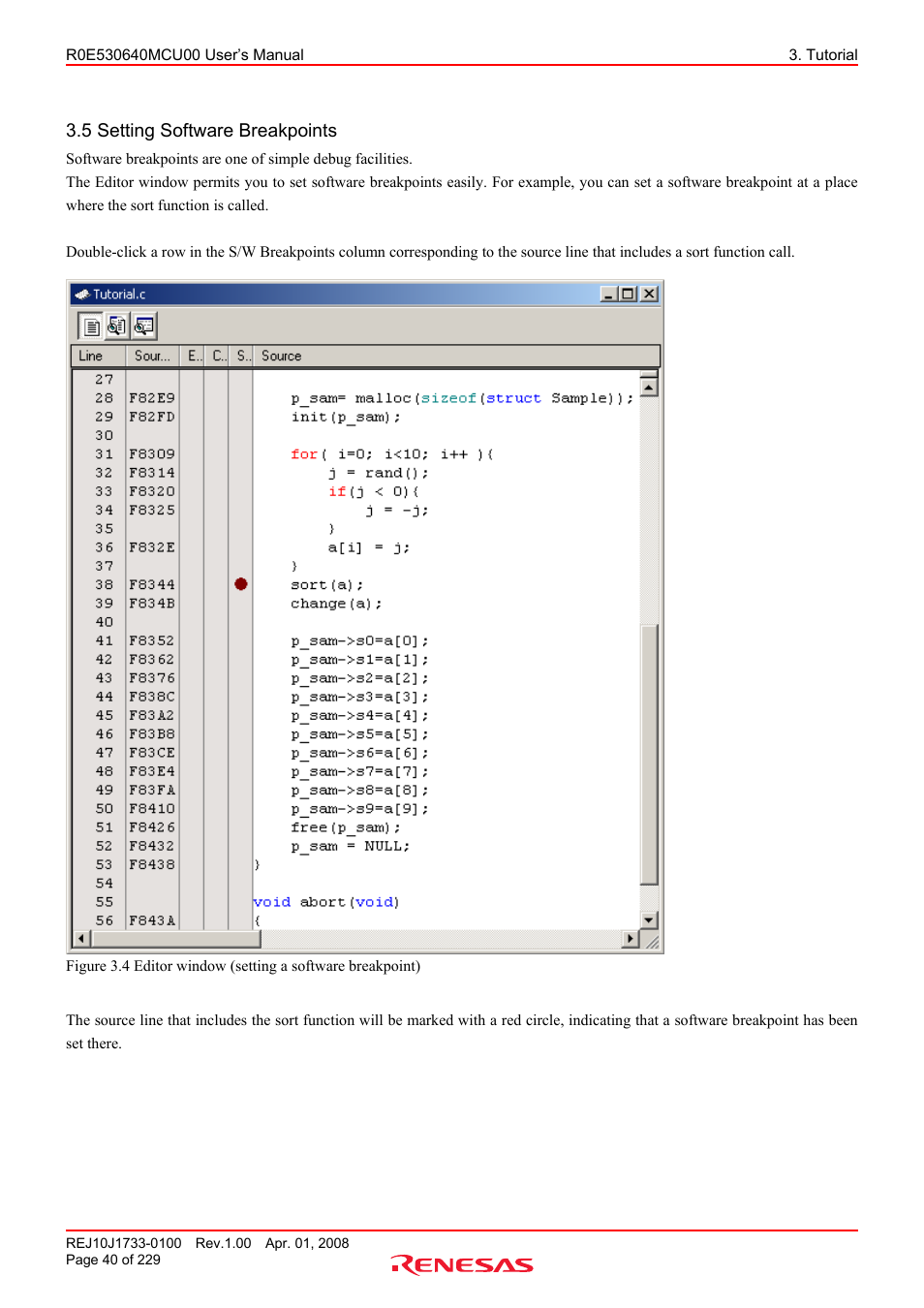This screenshot has width=924, height=1308.
Task: Click line number 45
Action: [104, 716]
